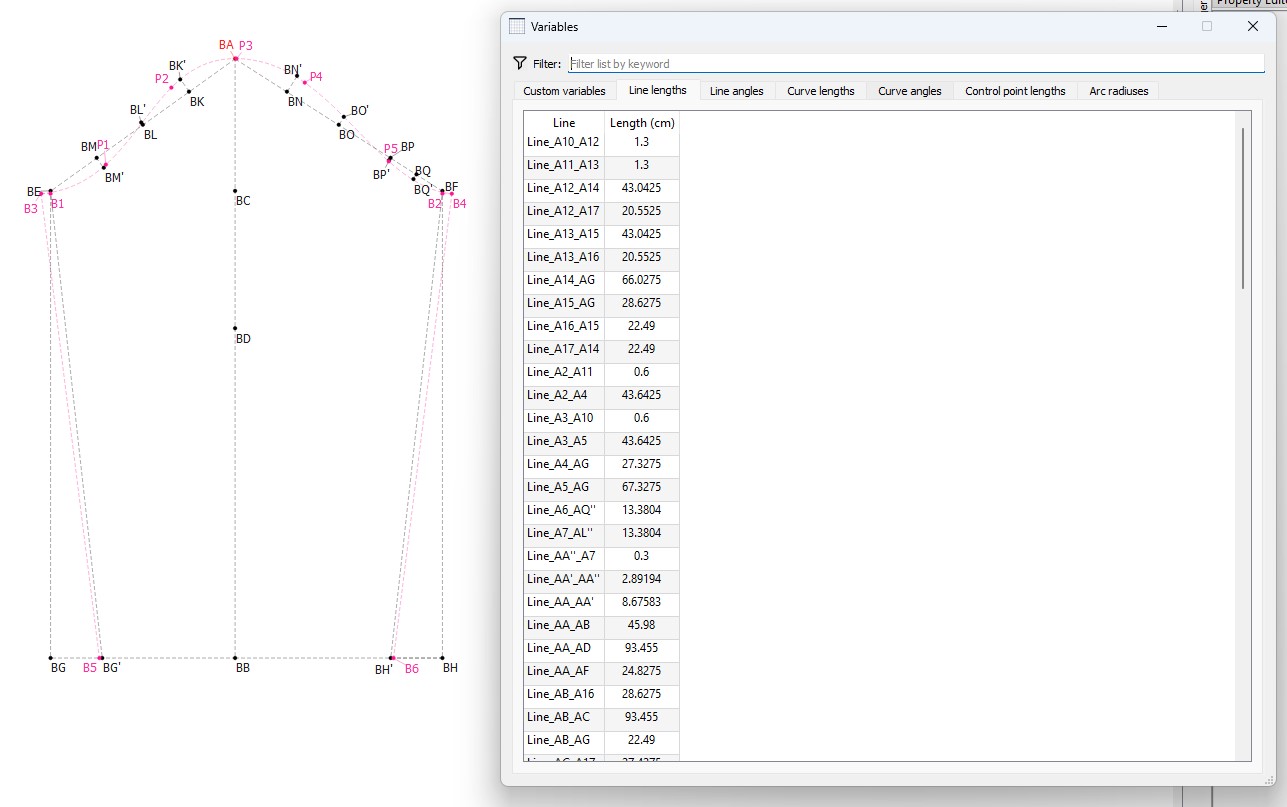This screenshot has height=807, width=1287.
Task: Select the Line_A13_A16 row
Action: tap(601, 257)
